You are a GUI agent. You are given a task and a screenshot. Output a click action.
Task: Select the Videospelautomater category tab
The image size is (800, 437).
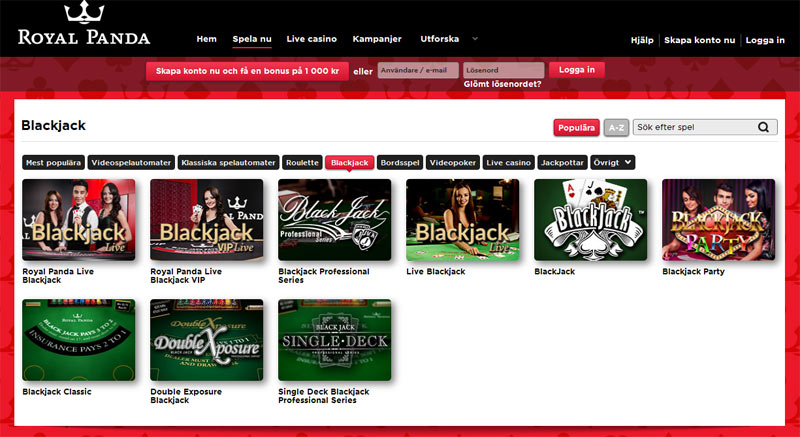coord(131,163)
